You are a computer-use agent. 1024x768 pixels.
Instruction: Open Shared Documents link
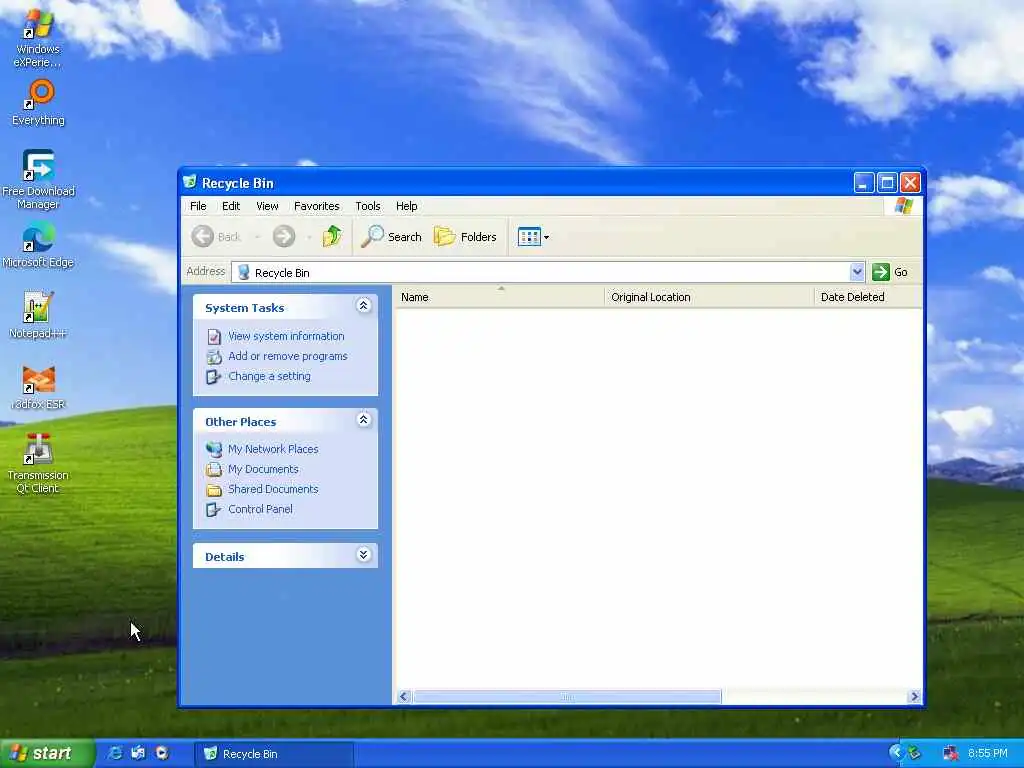tap(273, 489)
